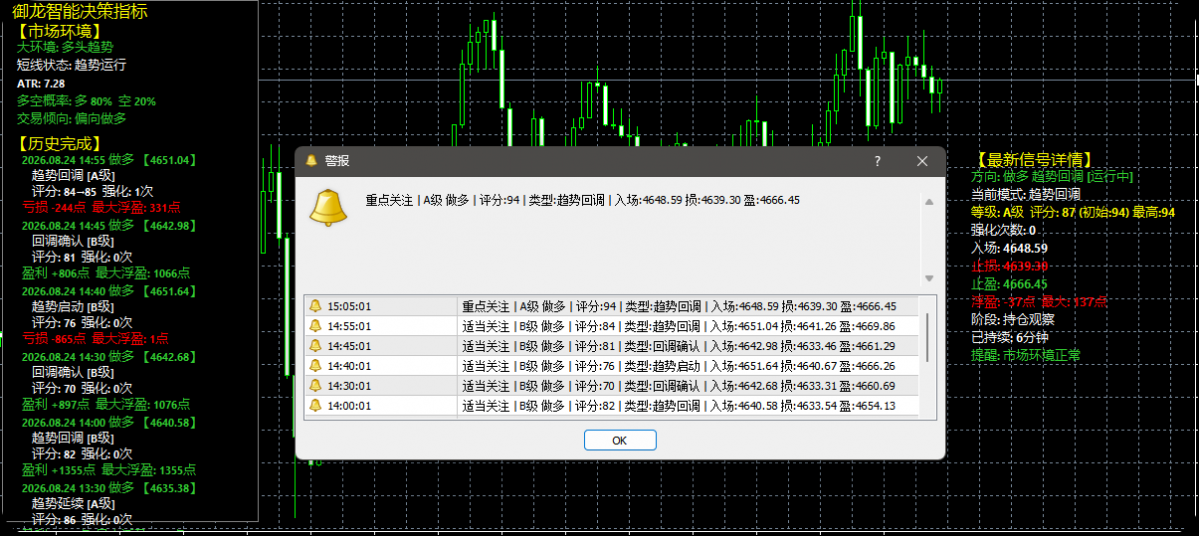Click the red 止损: 4639.30 line
1199x536 pixels.
[x=1009, y=266]
